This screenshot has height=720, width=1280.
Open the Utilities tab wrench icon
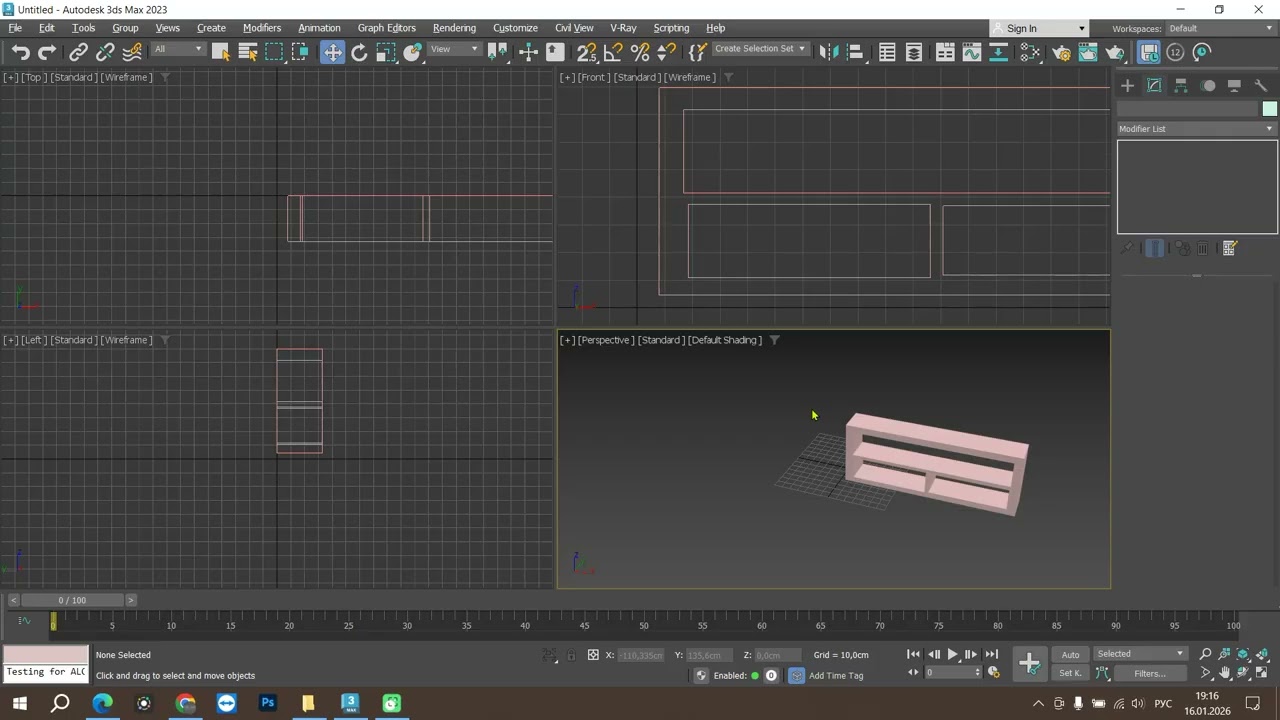(x=1261, y=86)
